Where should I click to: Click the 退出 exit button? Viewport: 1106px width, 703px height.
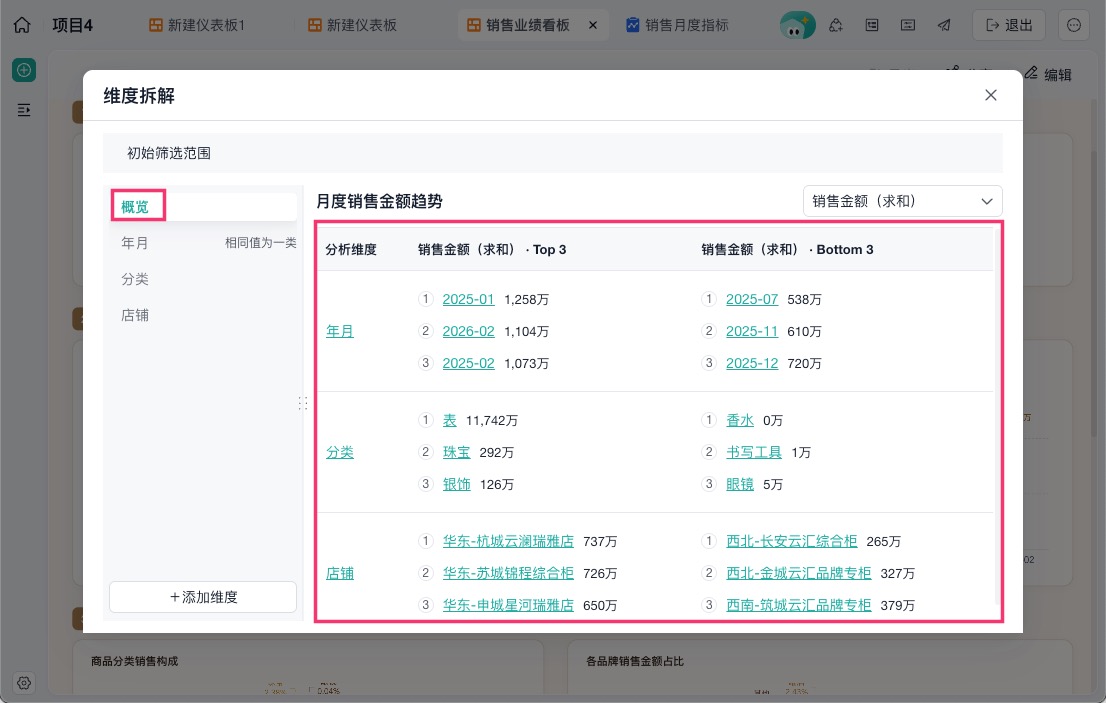click(x=1009, y=25)
